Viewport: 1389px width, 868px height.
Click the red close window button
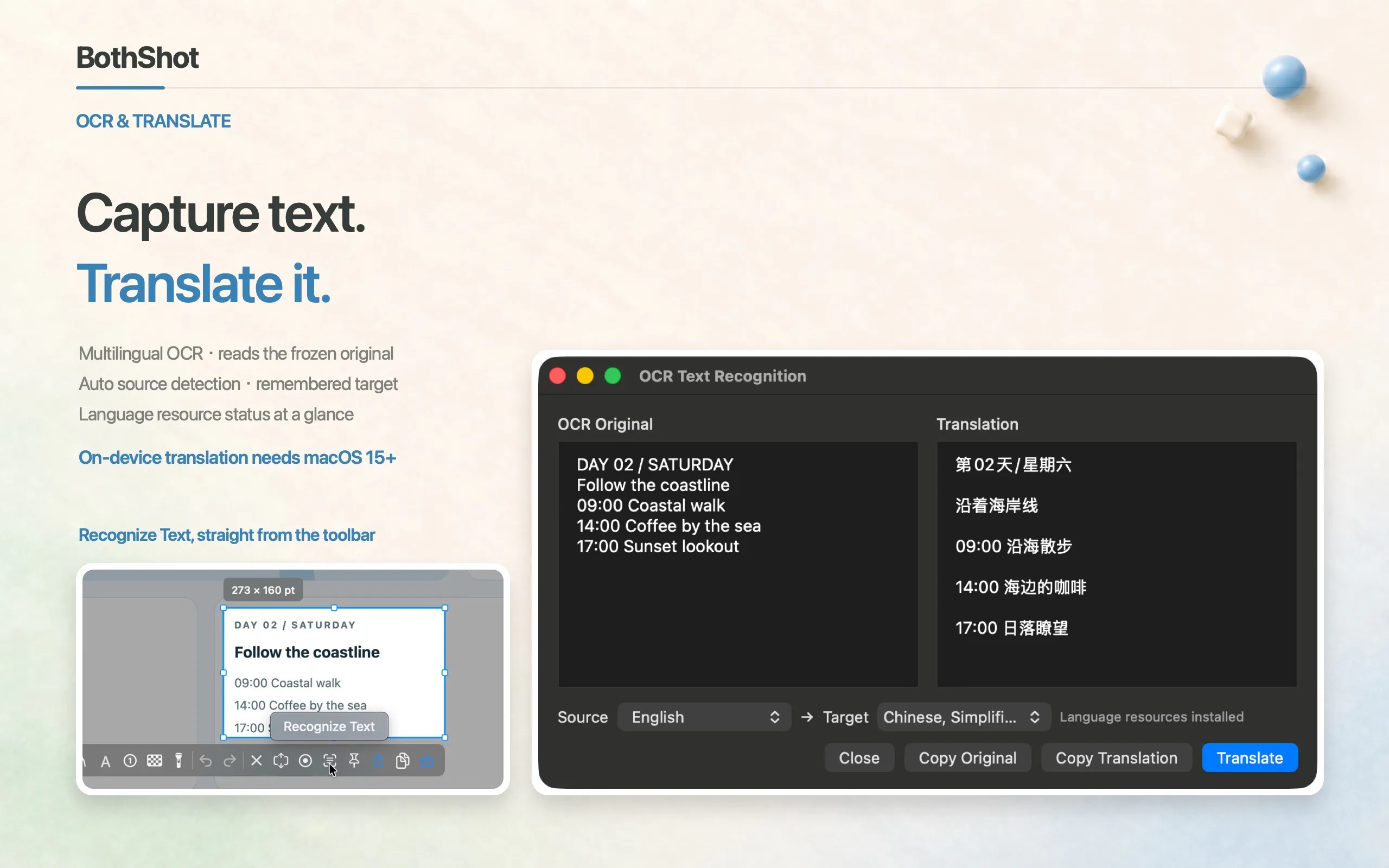point(557,376)
